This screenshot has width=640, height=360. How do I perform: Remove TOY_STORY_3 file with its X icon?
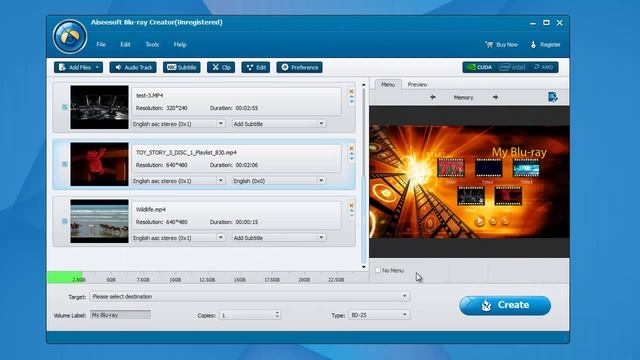pos(351,149)
